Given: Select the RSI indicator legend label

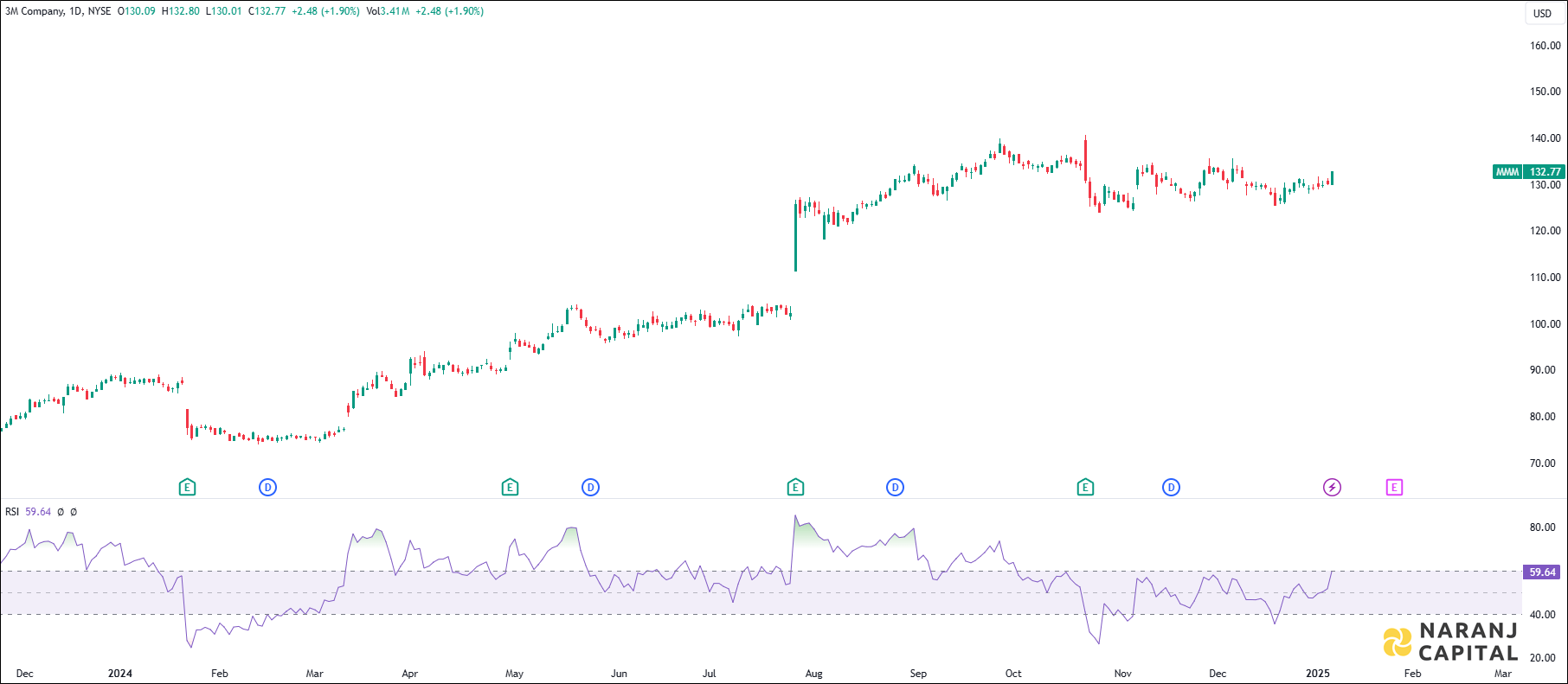Looking at the screenshot, I should point(12,512).
